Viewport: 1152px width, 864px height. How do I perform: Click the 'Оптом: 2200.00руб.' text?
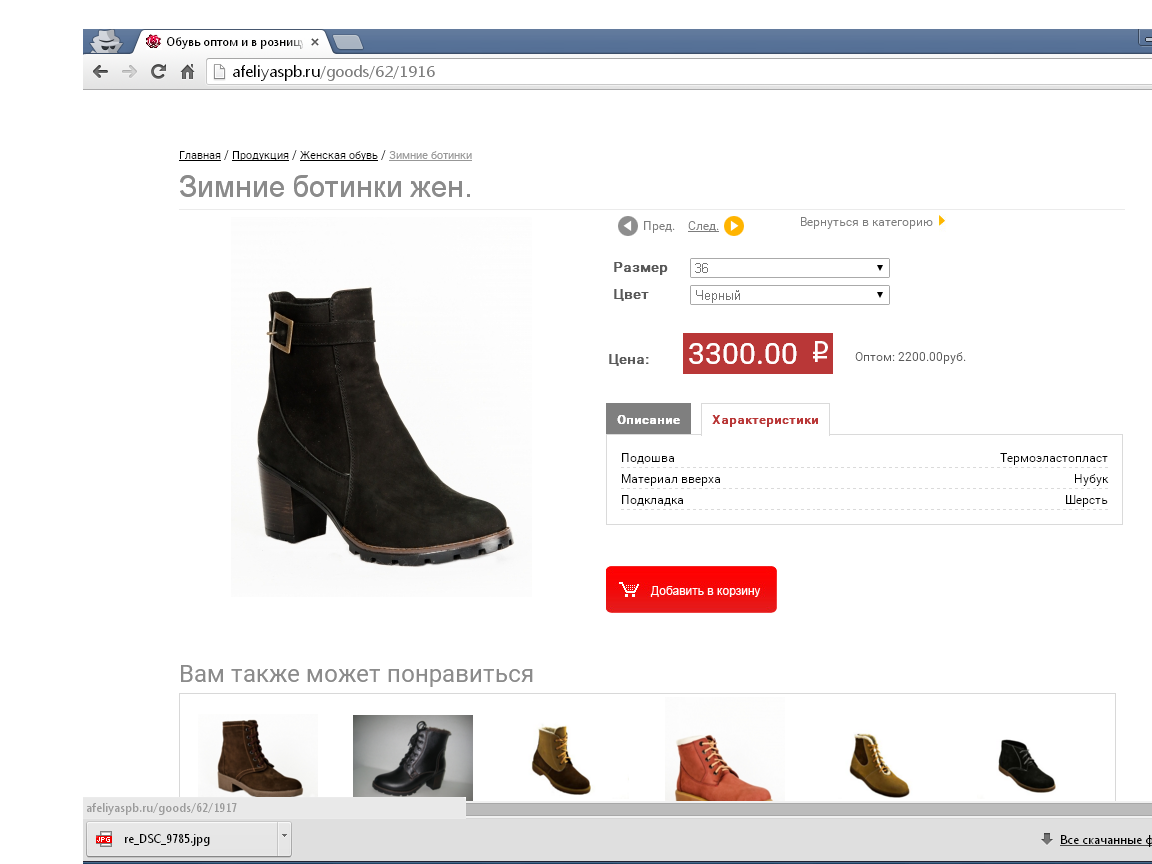click(x=910, y=357)
